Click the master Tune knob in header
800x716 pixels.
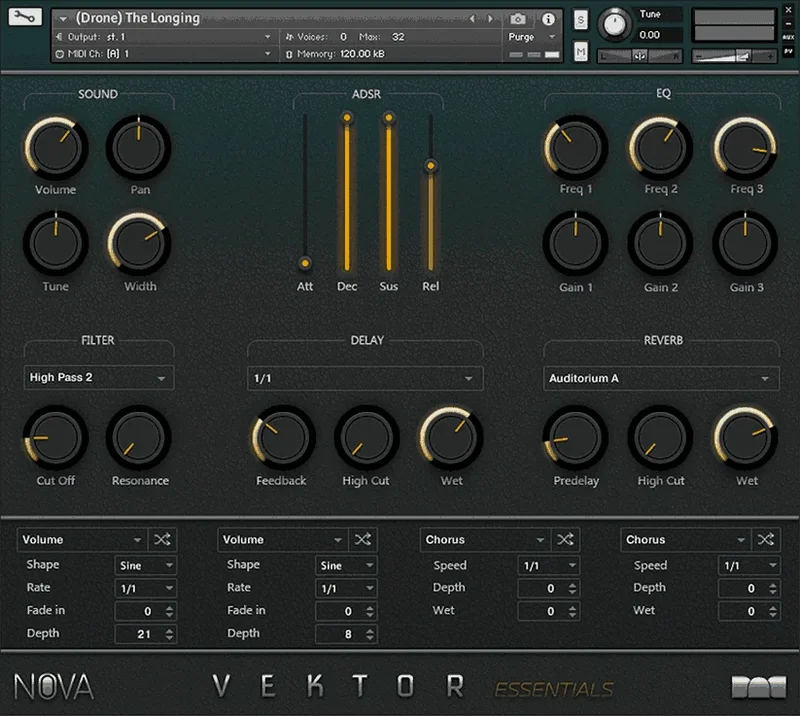(x=615, y=24)
